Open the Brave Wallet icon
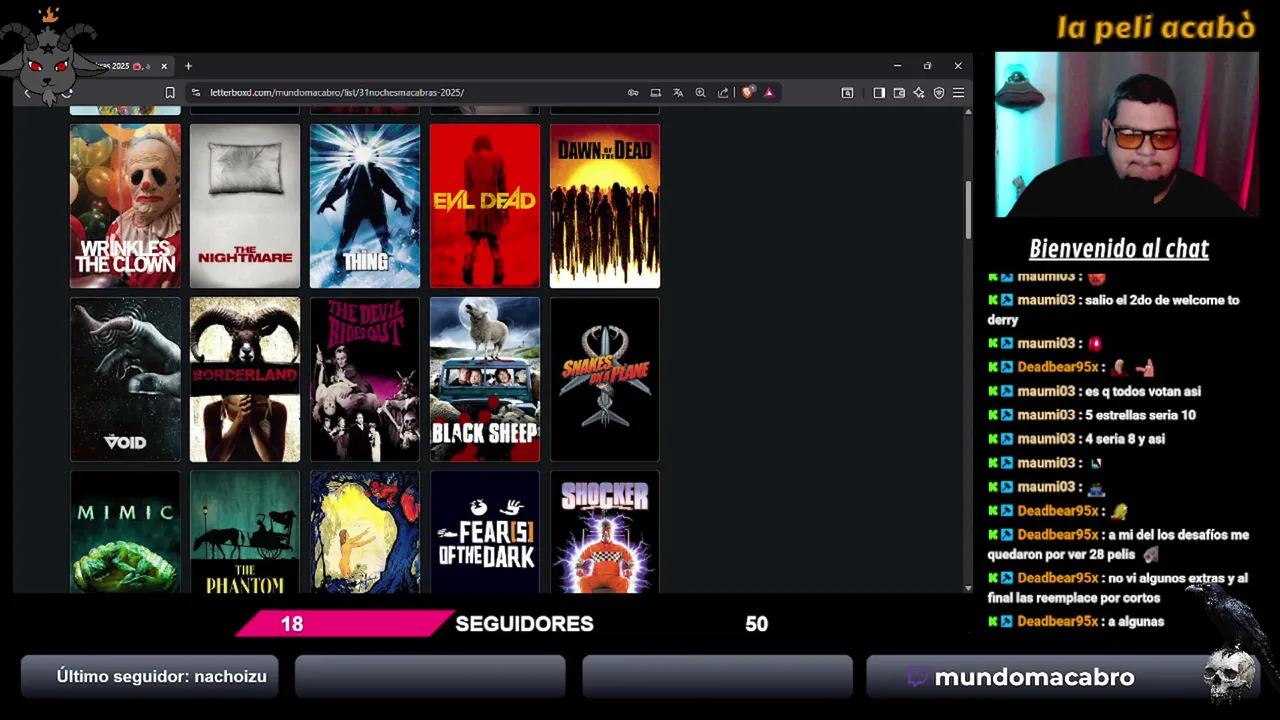The image size is (1280, 720). point(899,93)
